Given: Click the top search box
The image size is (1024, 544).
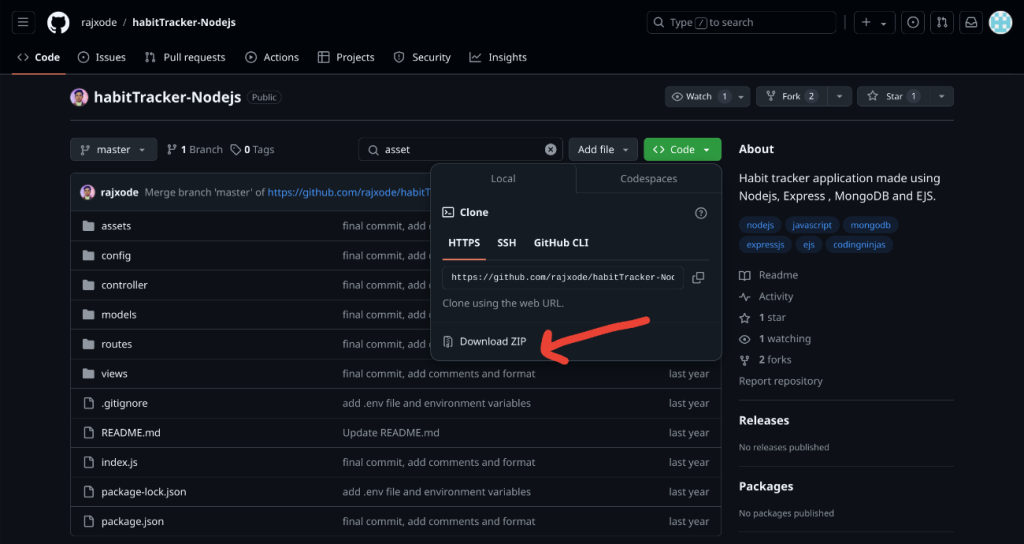Looking at the screenshot, I should (740, 22).
